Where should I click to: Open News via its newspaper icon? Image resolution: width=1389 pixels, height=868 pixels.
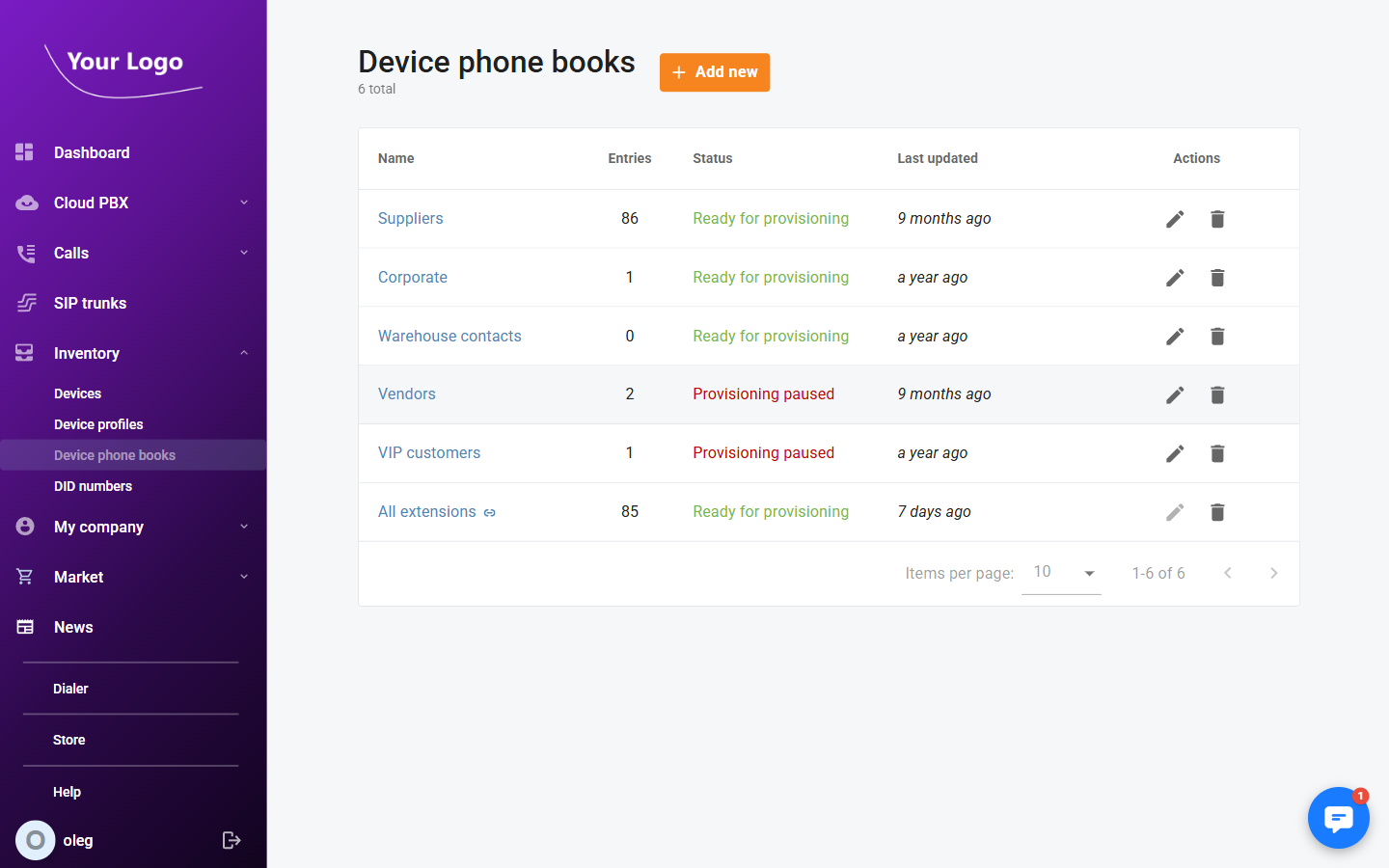pos(24,627)
